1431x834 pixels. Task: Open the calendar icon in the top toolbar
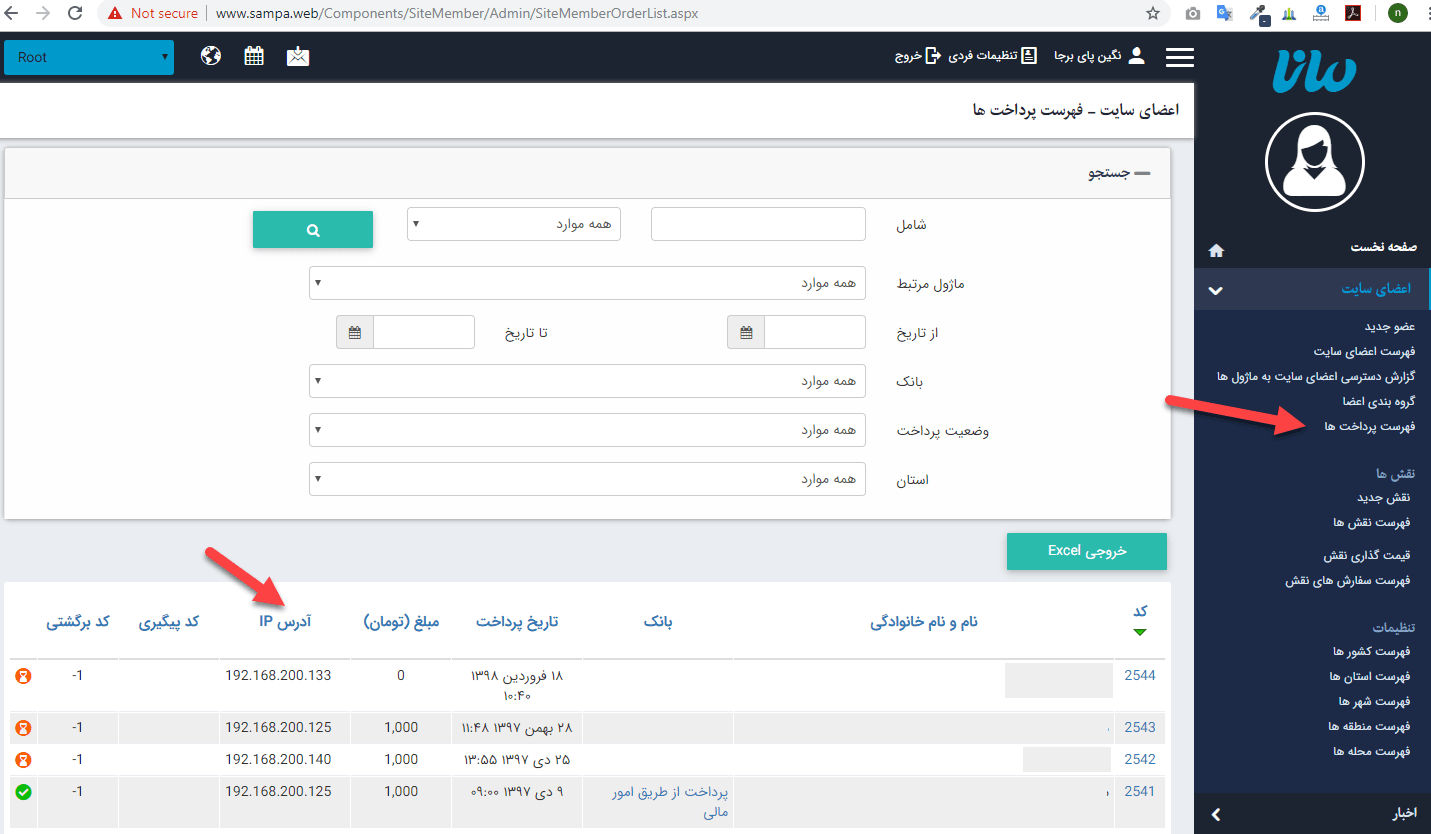(254, 55)
